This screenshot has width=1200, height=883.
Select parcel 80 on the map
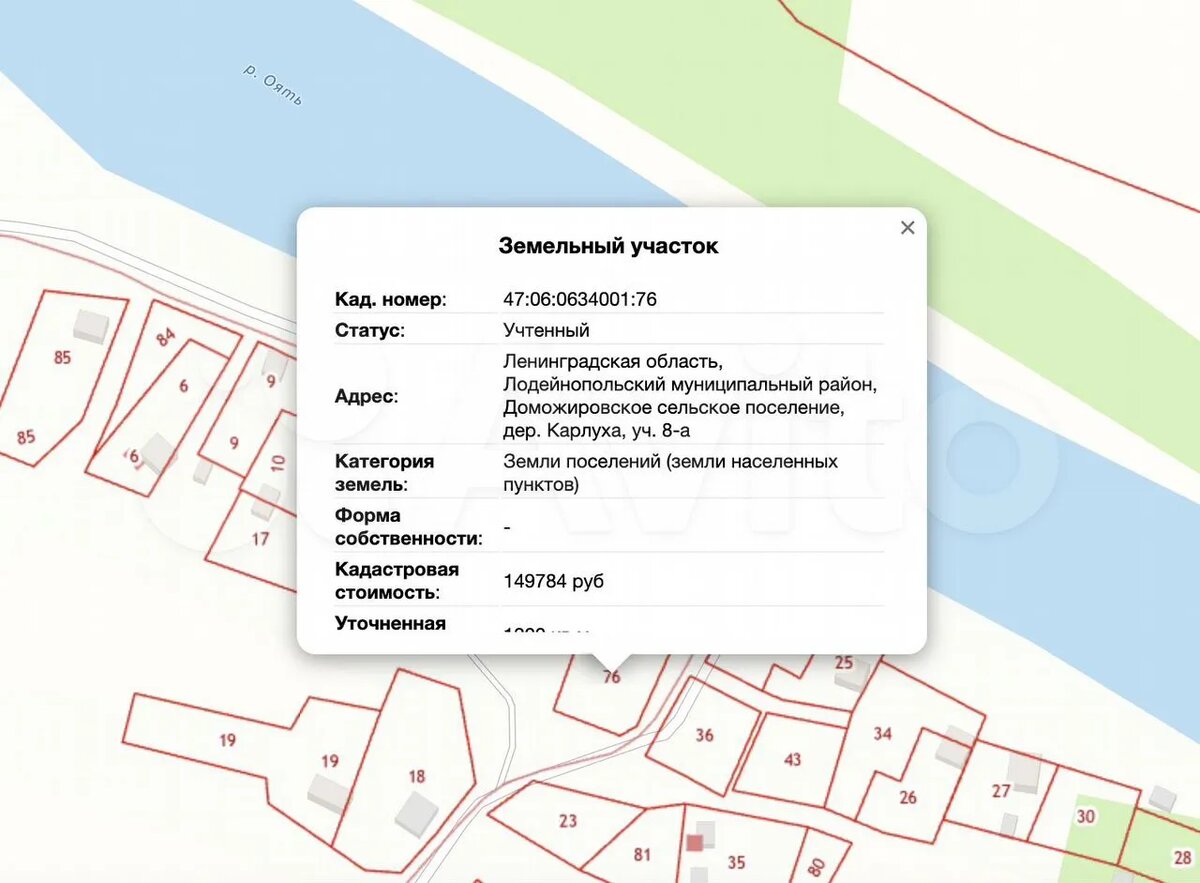815,866
